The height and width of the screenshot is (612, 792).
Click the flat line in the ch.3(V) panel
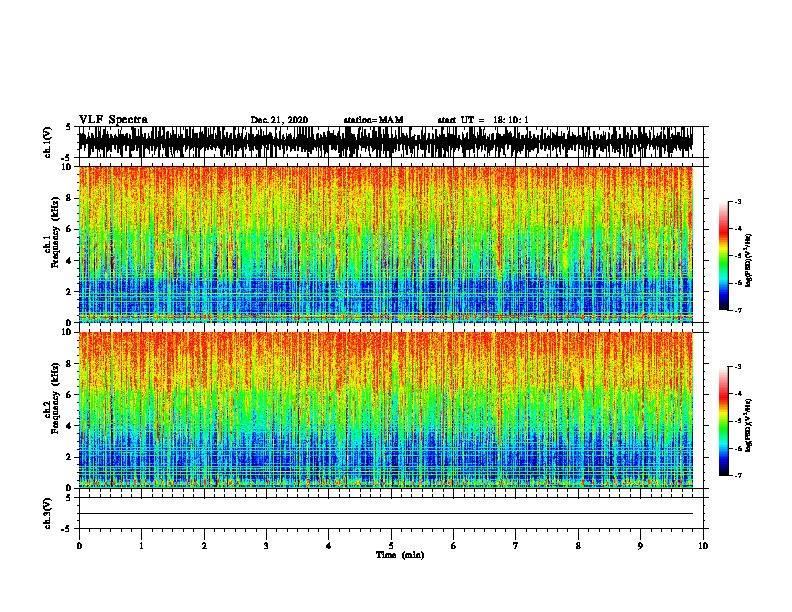[x=385, y=514]
